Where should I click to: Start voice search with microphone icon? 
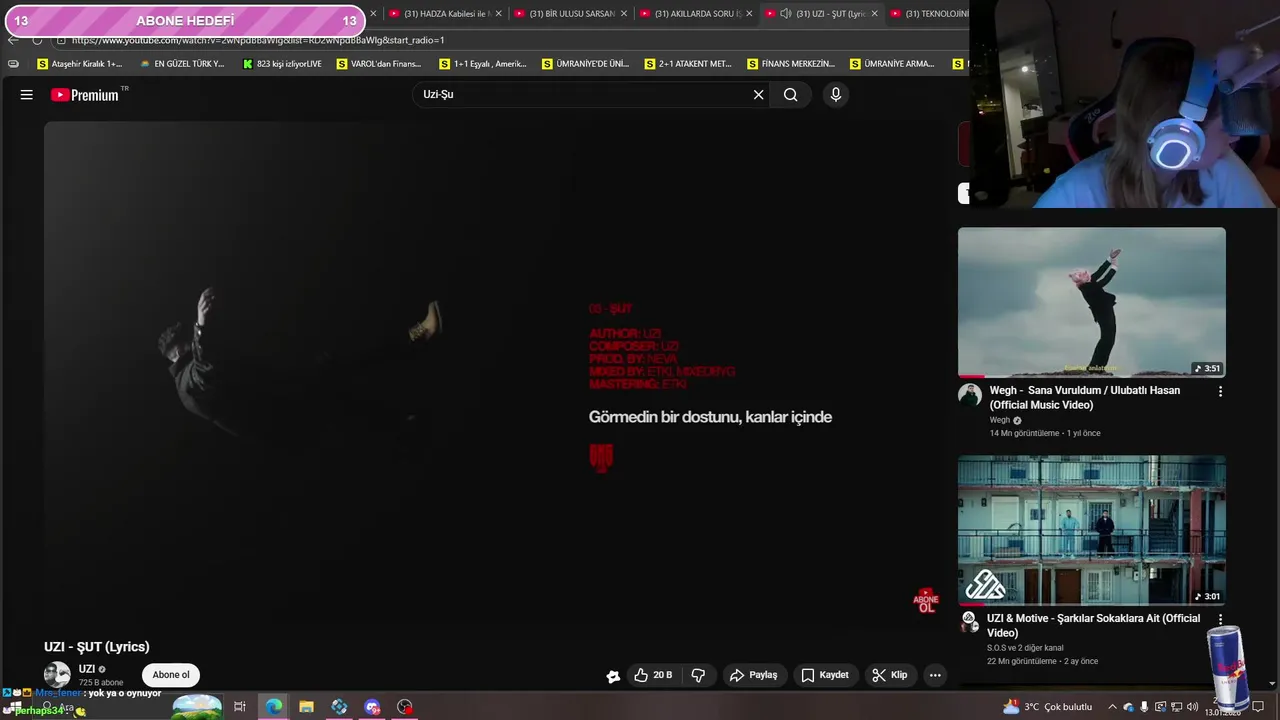(x=836, y=95)
